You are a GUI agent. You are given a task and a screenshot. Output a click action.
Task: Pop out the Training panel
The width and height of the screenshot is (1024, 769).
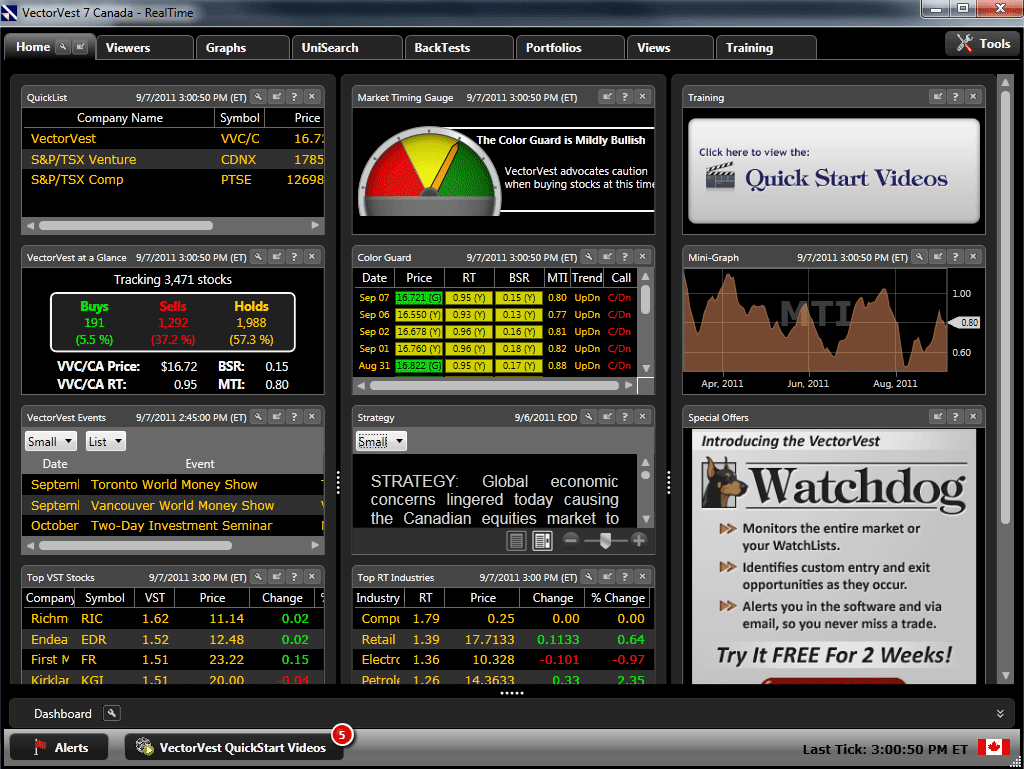click(938, 97)
